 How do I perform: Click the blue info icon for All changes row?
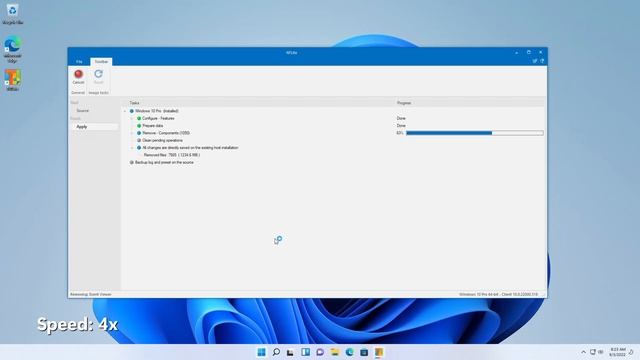[139, 148]
